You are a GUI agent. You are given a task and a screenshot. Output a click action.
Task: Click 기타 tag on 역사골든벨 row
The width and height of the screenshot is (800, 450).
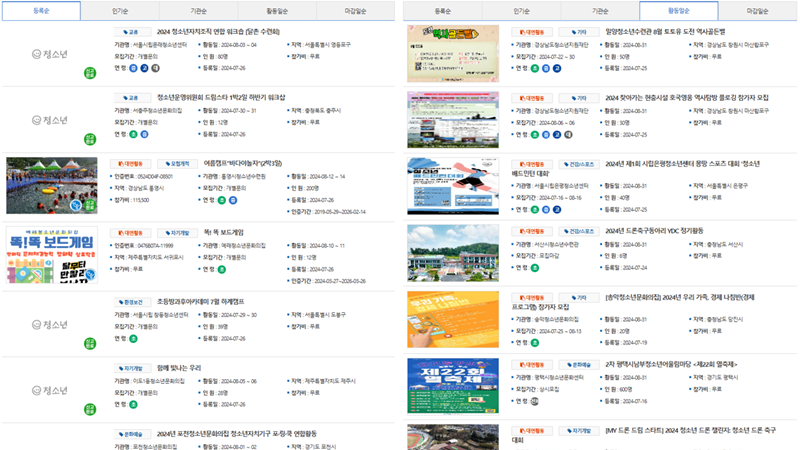point(579,32)
